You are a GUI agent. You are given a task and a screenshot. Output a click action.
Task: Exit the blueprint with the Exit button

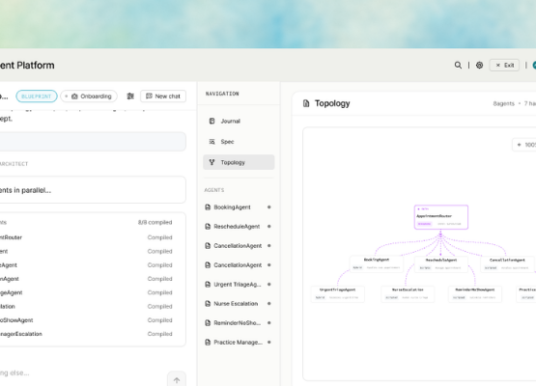click(505, 65)
